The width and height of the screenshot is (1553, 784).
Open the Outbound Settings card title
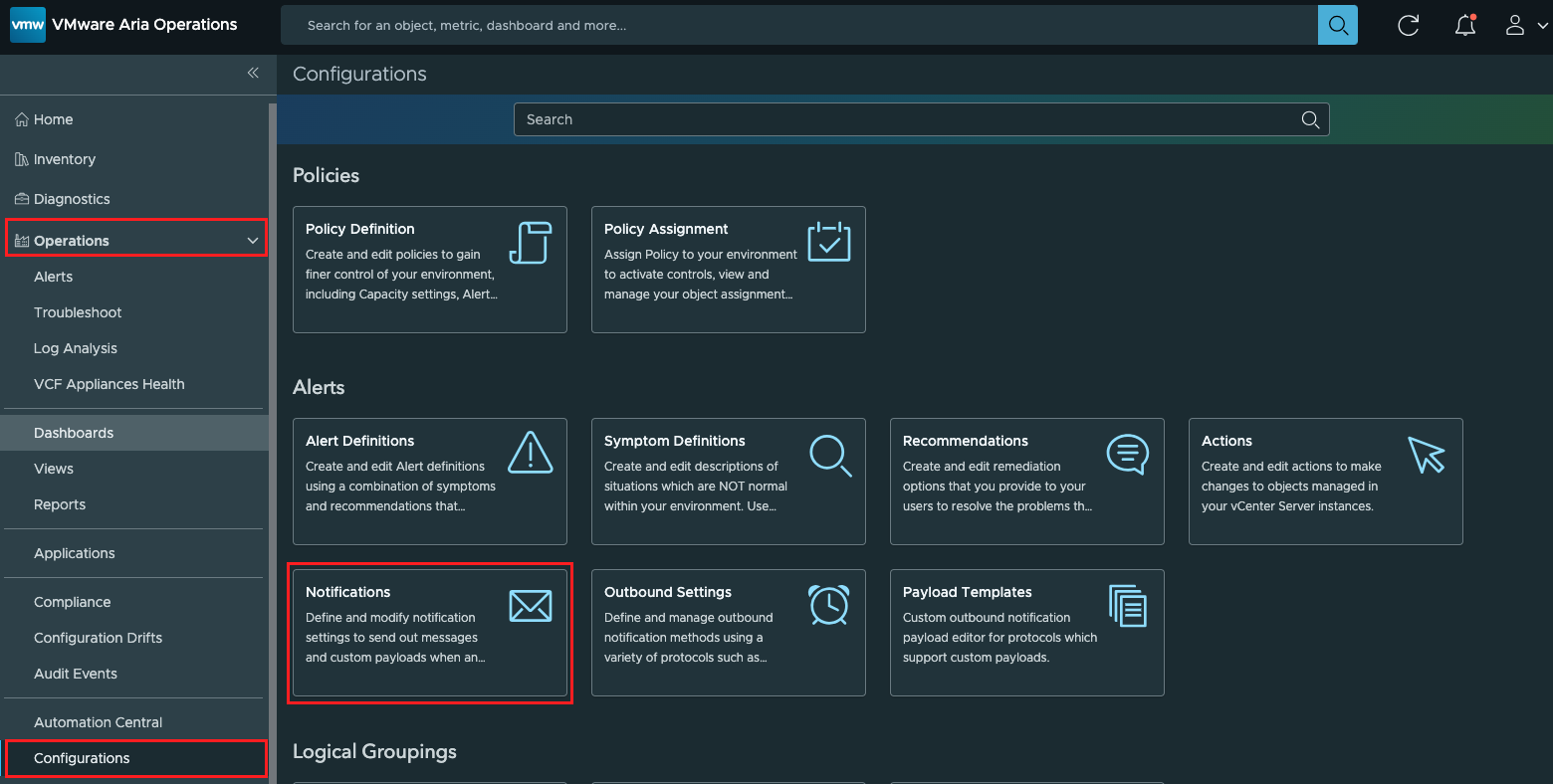pos(668,592)
